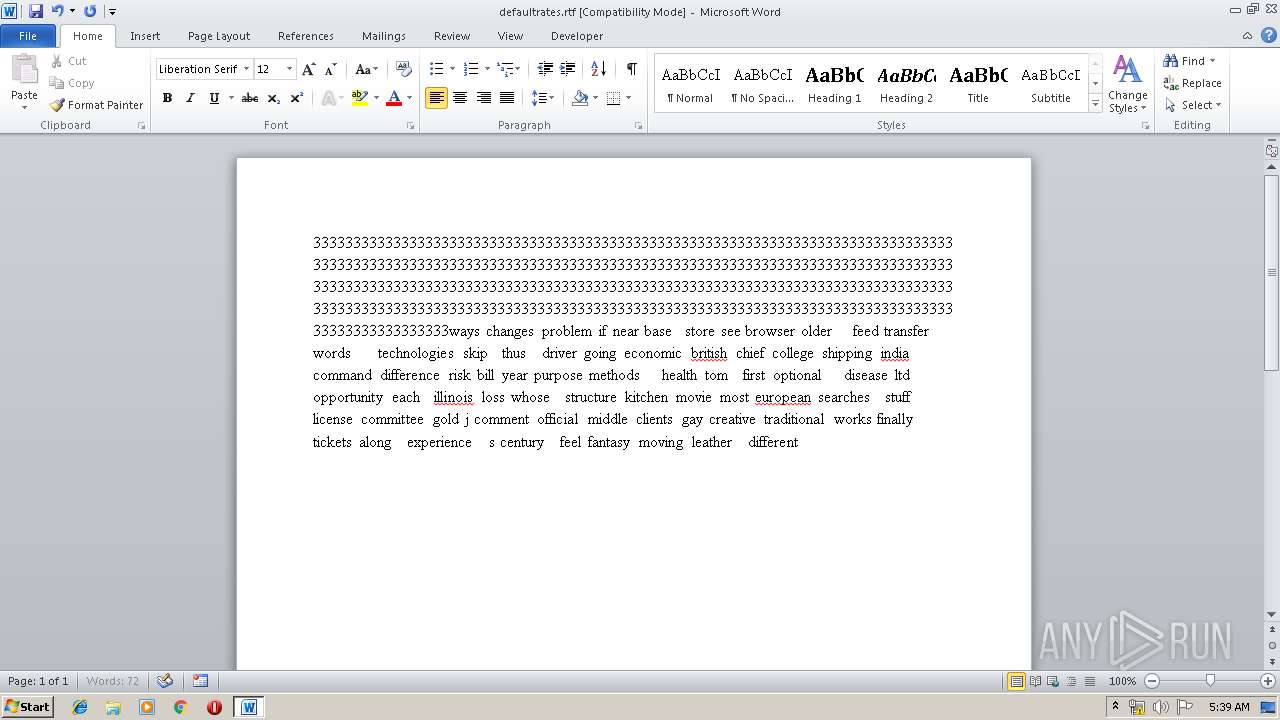Image resolution: width=1280 pixels, height=720 pixels.
Task: Toggle Align Text Right
Action: 484,98
